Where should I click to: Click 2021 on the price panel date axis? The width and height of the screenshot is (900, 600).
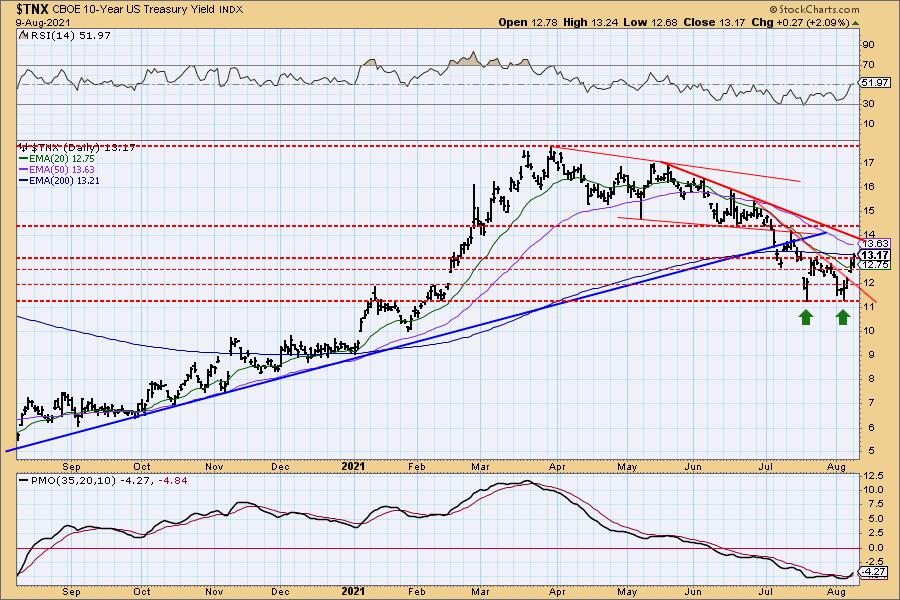353,466
